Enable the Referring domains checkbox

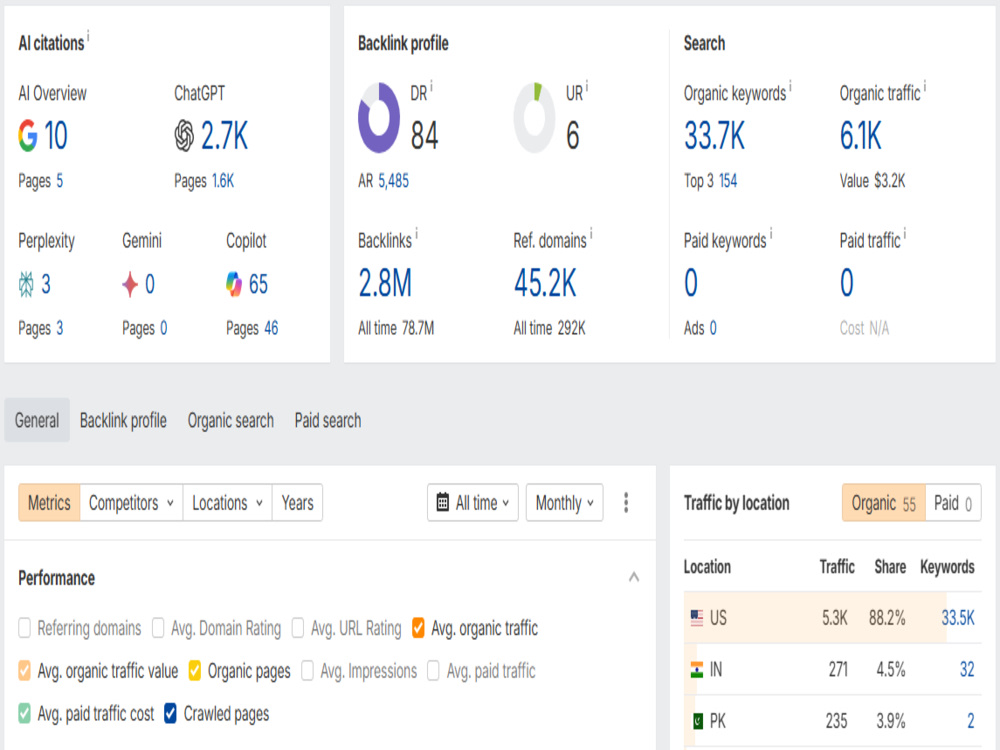[25, 628]
